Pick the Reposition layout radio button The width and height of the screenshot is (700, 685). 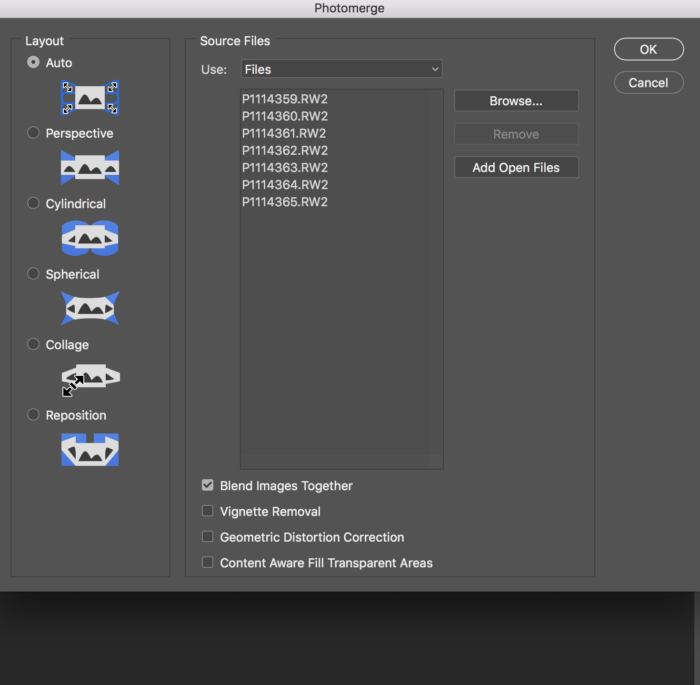coord(33,415)
